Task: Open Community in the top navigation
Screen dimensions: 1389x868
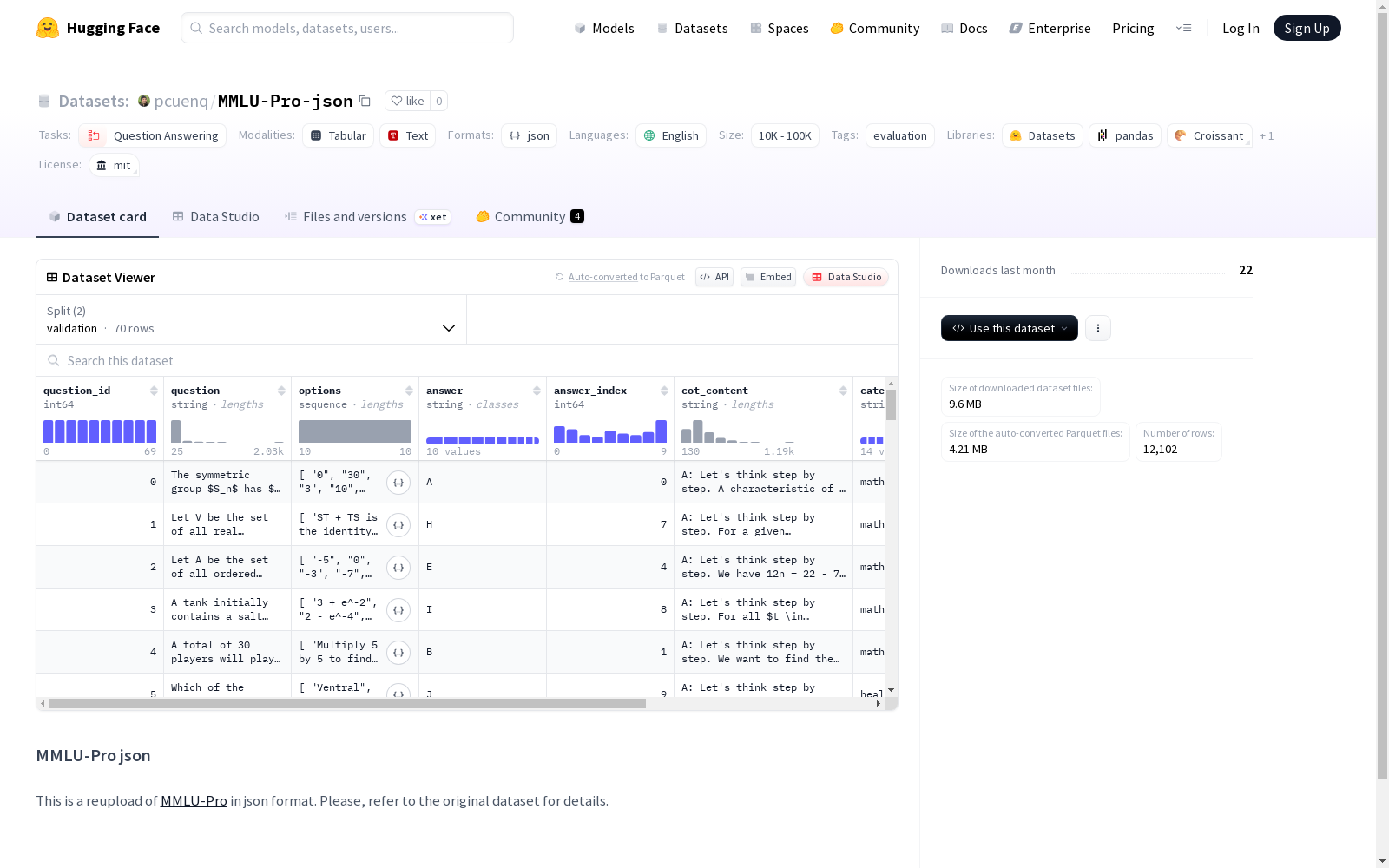Action: (875, 28)
